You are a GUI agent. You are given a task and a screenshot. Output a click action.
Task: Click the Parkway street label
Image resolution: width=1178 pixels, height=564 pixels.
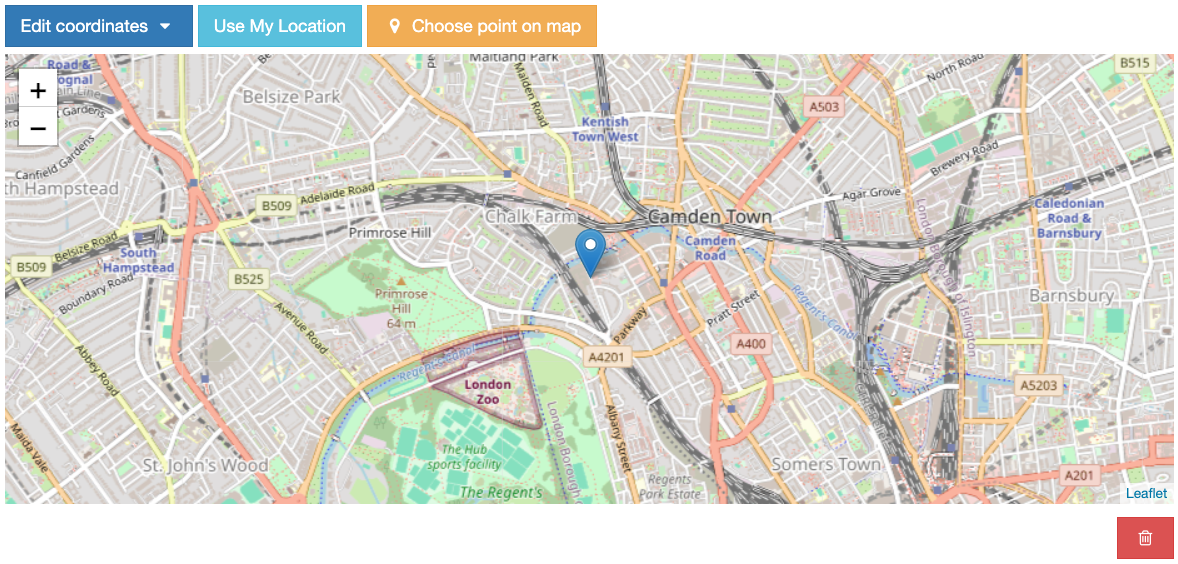click(x=630, y=324)
